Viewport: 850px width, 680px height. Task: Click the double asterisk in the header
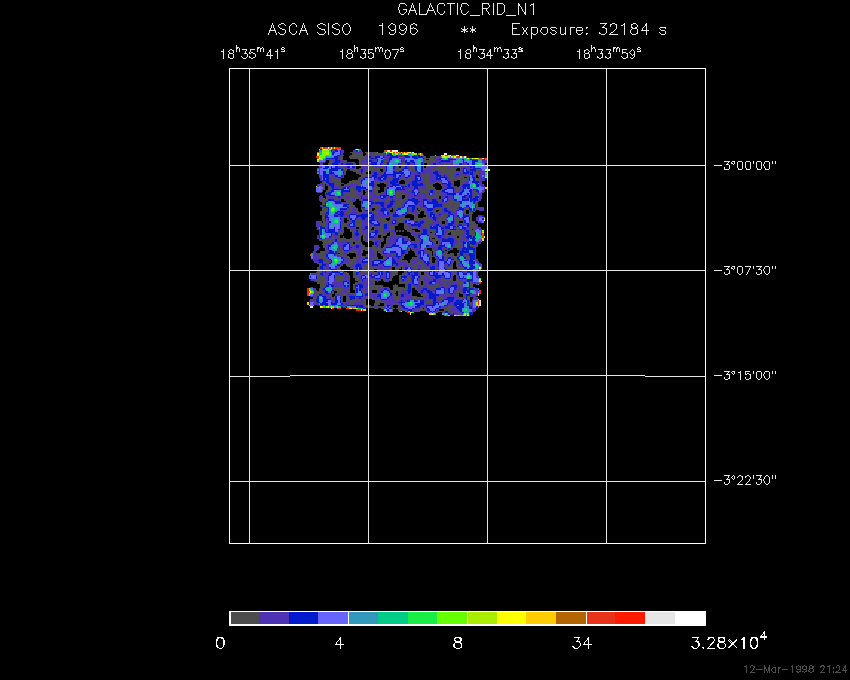pyautogui.click(x=468, y=30)
